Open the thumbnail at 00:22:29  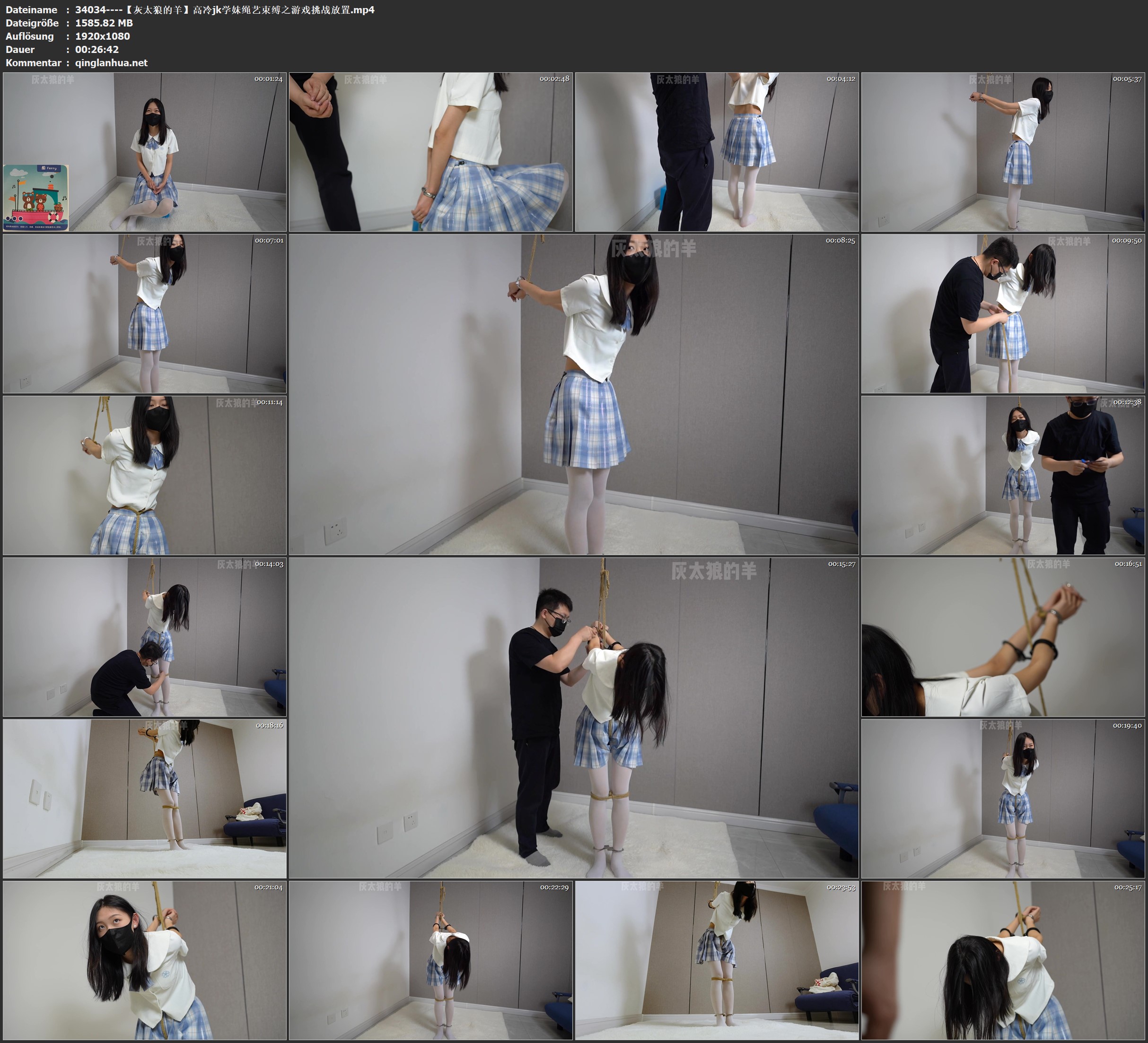point(430,960)
